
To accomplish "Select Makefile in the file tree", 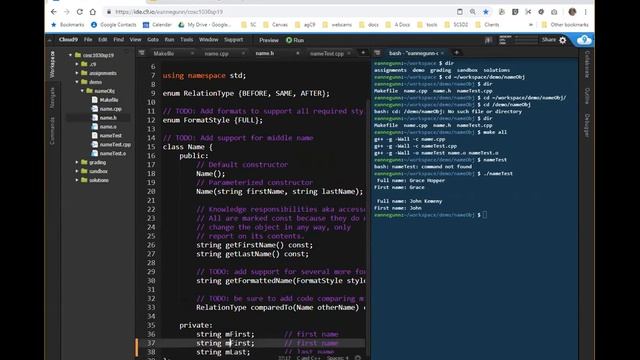I will (109, 100).
